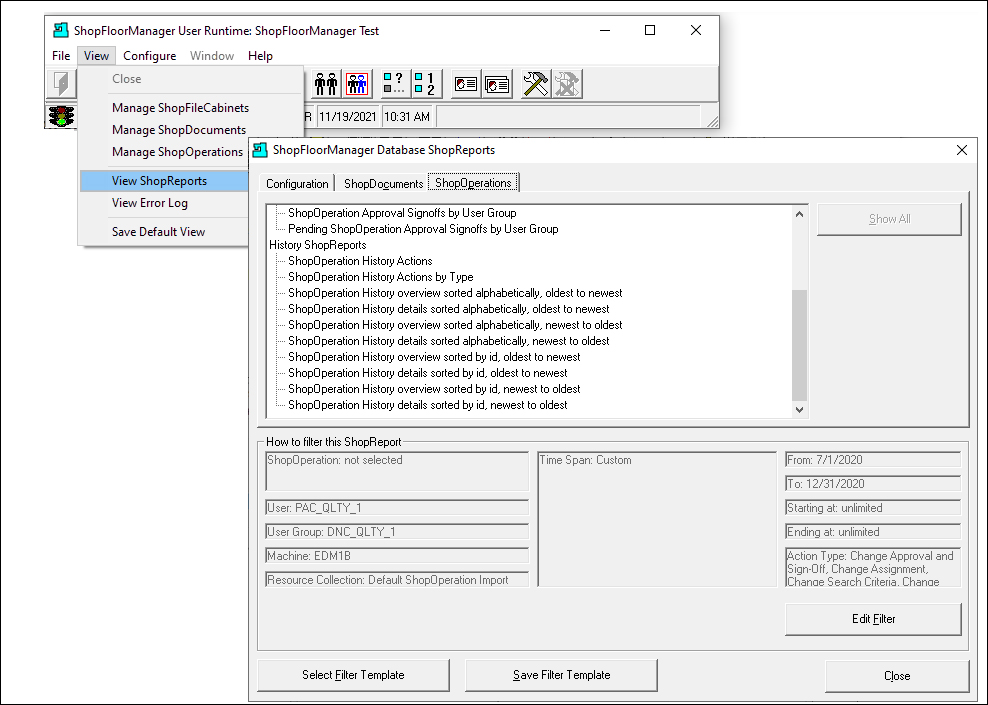Screen dimensions: 988x705
Task: Select ShopOperation History Actions report
Action: [x=360, y=261]
